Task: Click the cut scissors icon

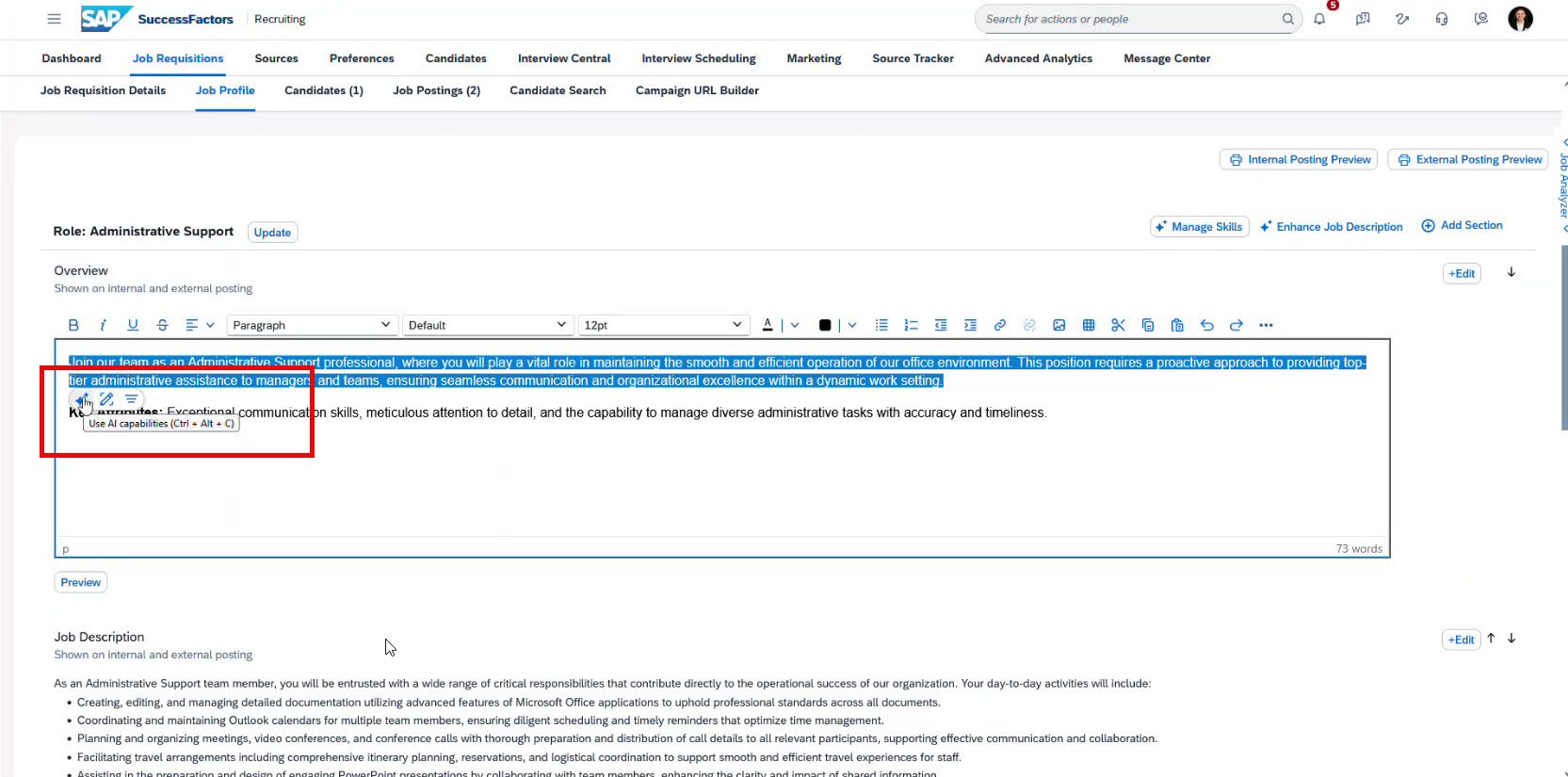Action: click(x=1118, y=325)
